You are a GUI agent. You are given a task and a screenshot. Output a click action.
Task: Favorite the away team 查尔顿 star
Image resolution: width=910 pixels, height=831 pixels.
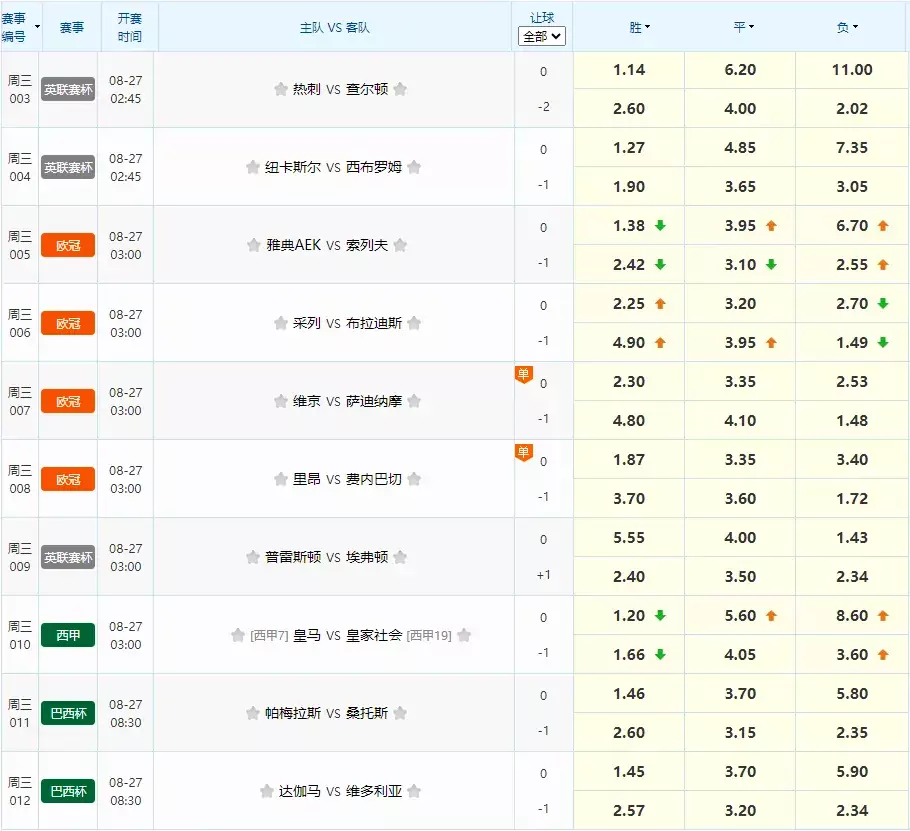[x=400, y=89]
